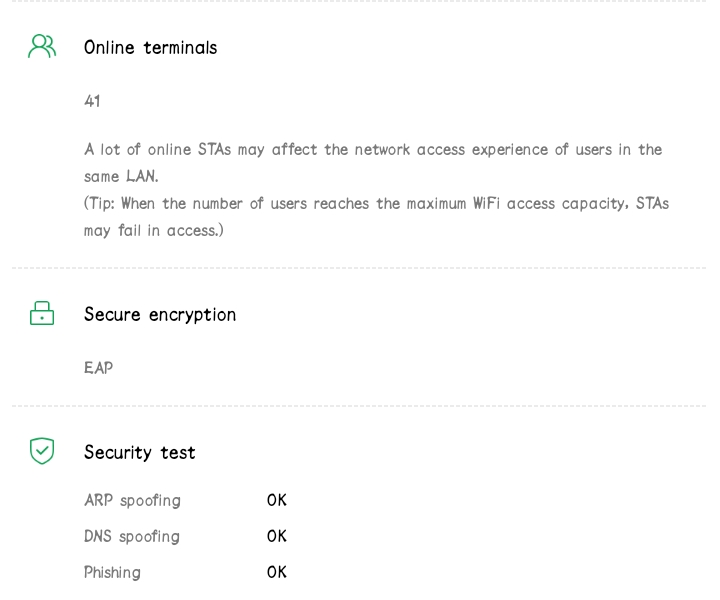Click the OK status for Phishing
Screen dimensions: 720x600
tap(277, 572)
